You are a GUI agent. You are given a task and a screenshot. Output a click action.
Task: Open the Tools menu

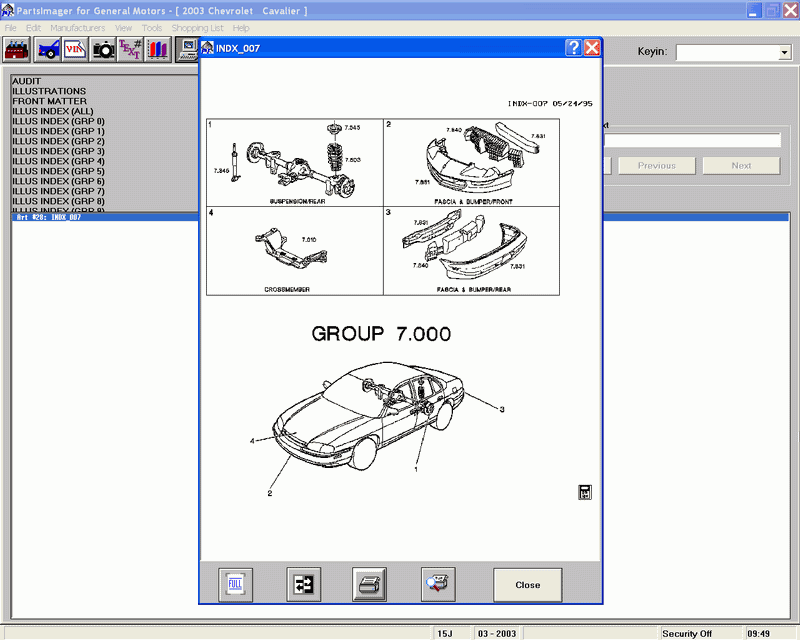tap(152, 28)
